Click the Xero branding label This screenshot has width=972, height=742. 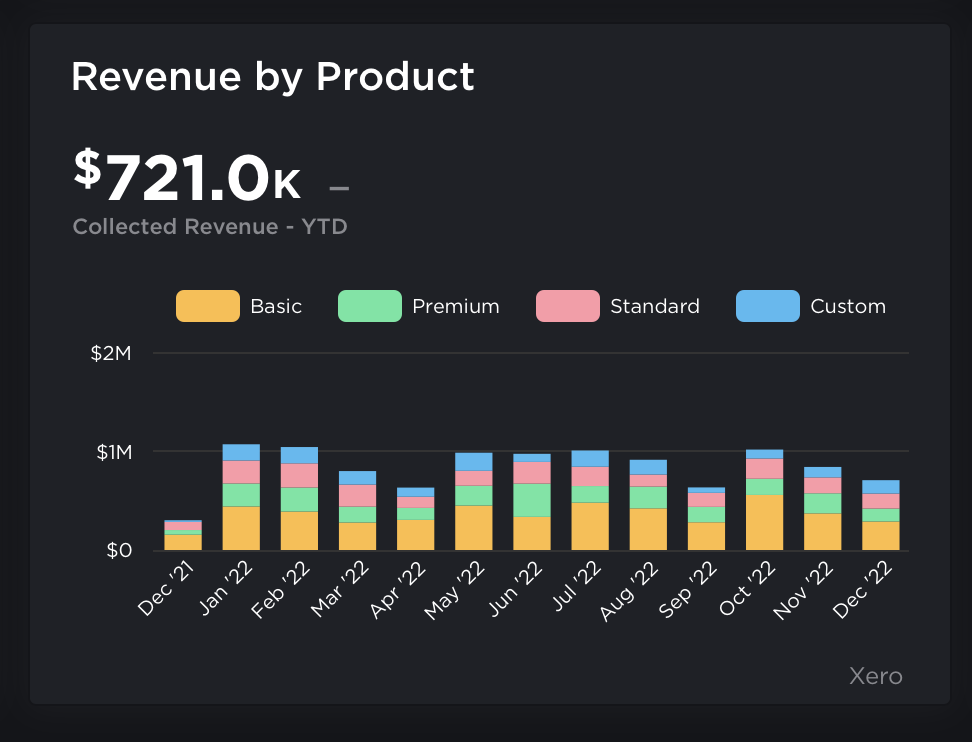pos(875,676)
